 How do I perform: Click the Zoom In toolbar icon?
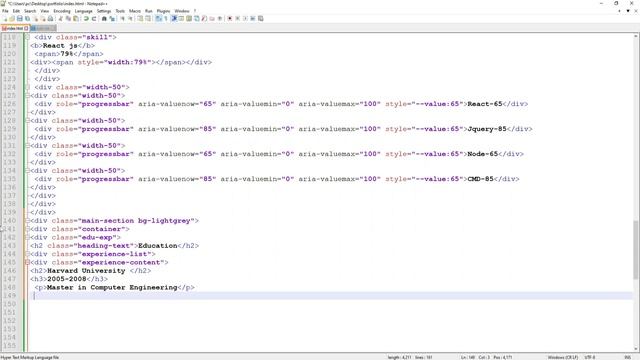click(122, 18)
